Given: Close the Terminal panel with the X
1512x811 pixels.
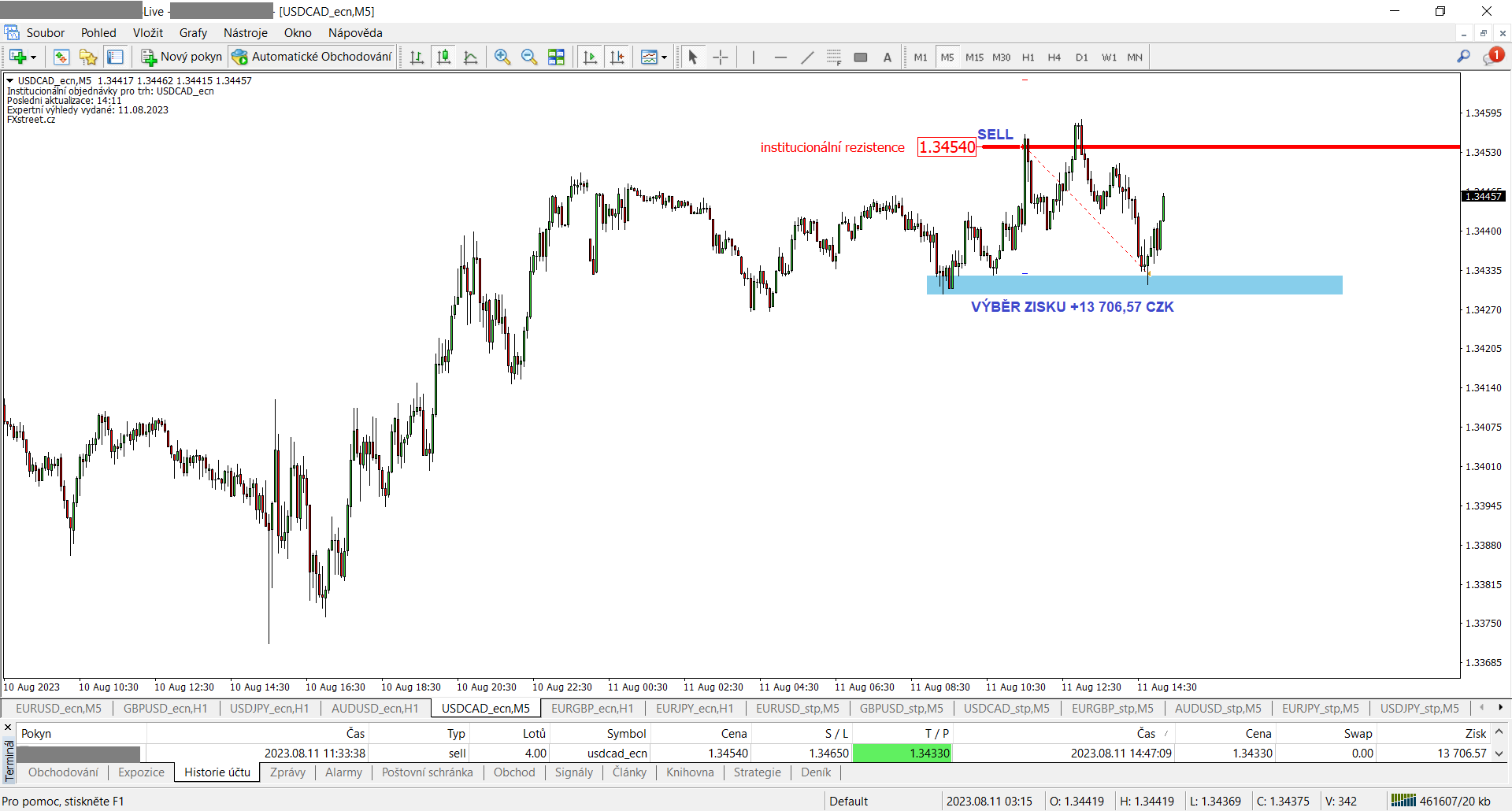Looking at the screenshot, I should tap(8, 728).
